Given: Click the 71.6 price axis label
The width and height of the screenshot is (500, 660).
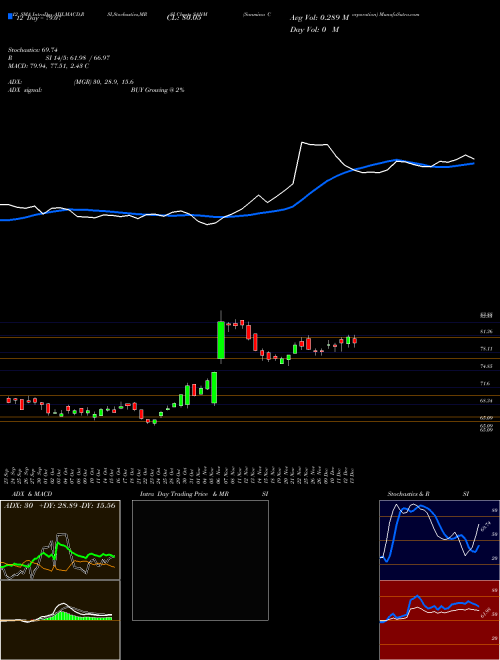Looking at the screenshot, I should click(485, 383).
